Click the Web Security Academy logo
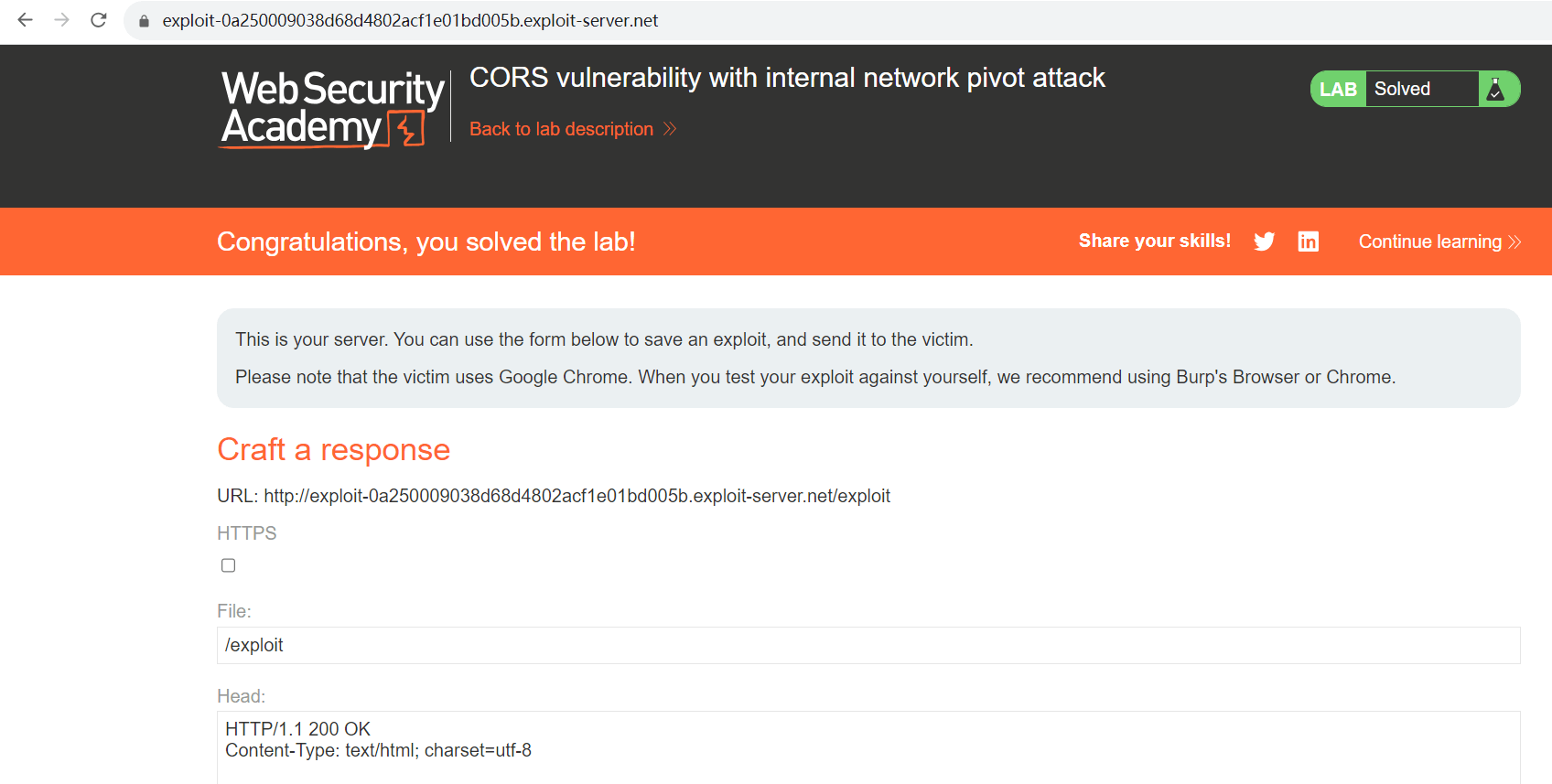Viewport: 1552px width, 784px height. (x=333, y=109)
